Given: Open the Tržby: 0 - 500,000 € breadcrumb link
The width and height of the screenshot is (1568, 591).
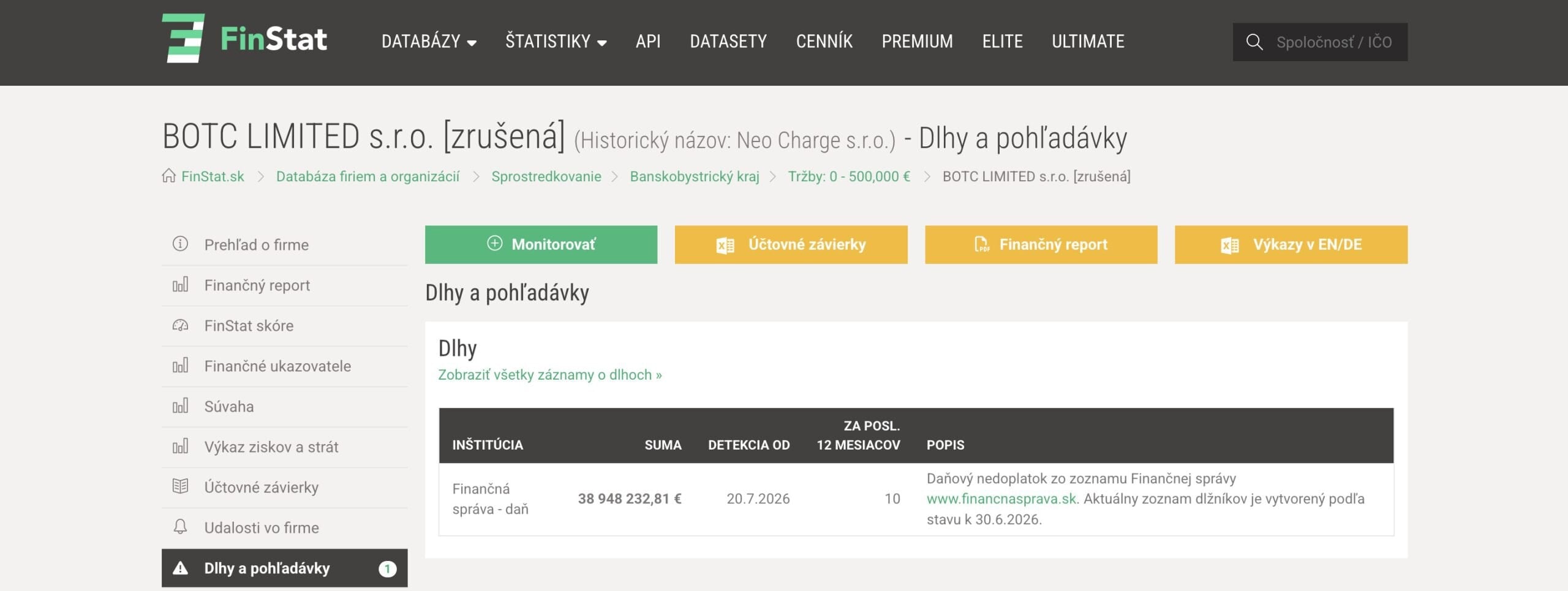Looking at the screenshot, I should pyautogui.click(x=849, y=176).
